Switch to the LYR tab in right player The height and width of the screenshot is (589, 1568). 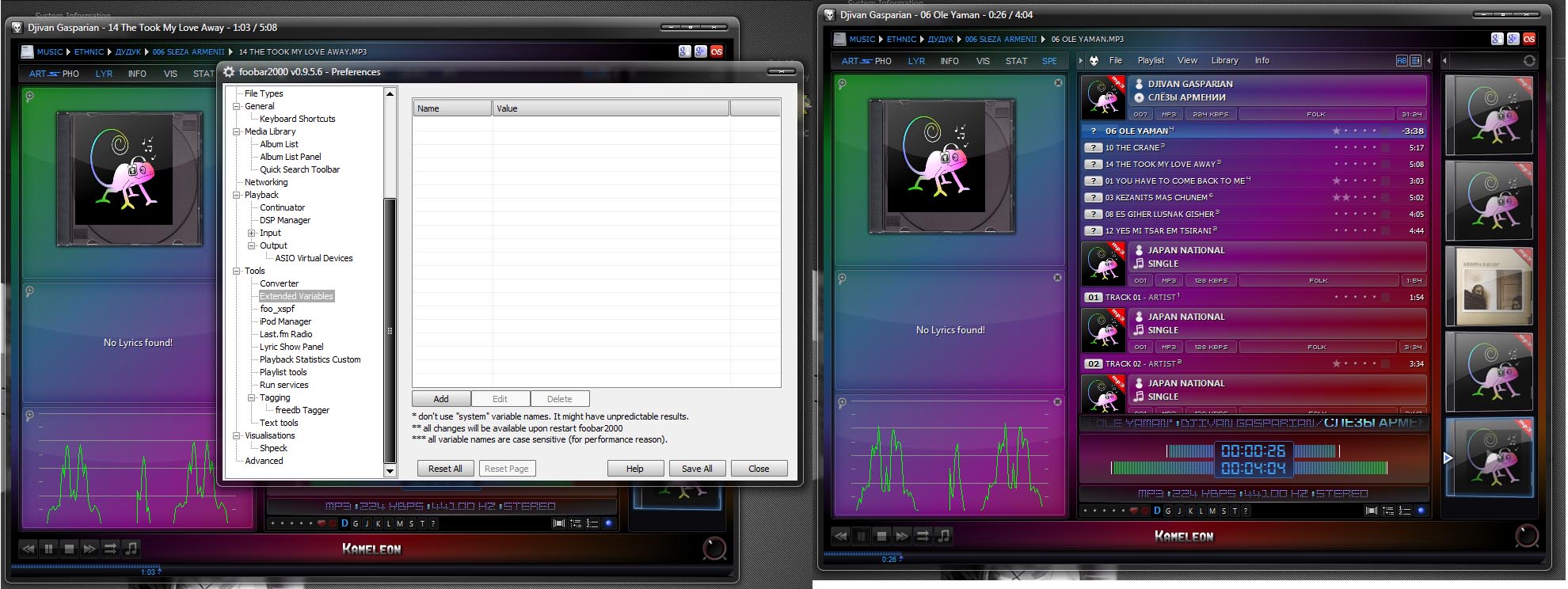click(x=916, y=61)
